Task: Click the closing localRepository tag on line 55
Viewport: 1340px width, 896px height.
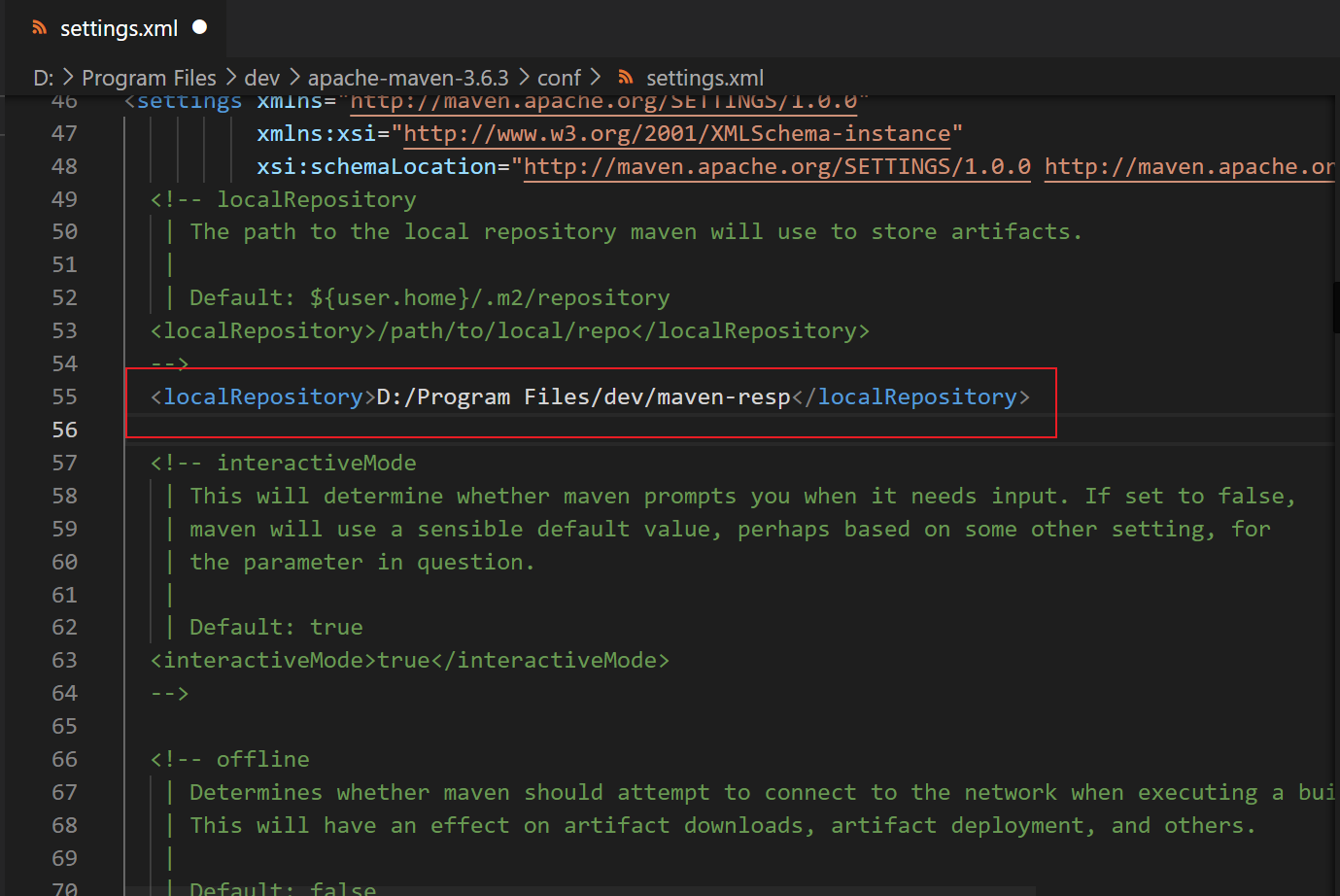Action: pyautogui.click(x=911, y=396)
